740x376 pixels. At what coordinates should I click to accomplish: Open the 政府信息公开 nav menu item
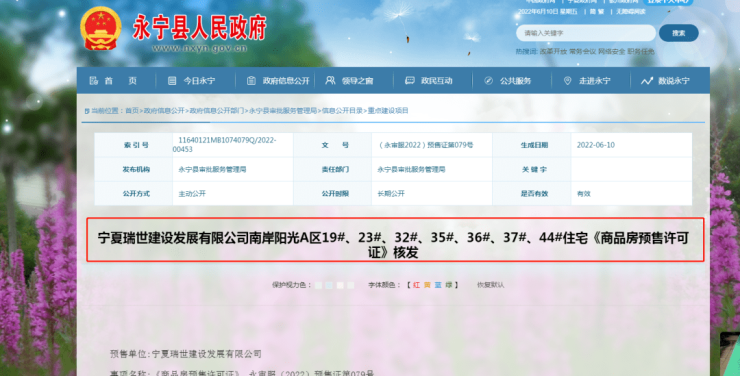click(x=278, y=81)
